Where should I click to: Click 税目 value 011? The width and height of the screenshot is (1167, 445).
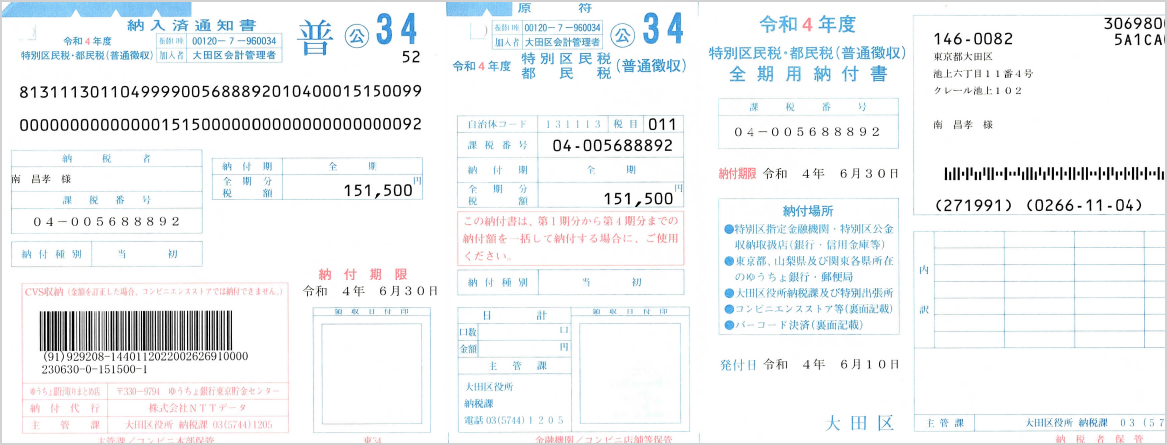661,124
